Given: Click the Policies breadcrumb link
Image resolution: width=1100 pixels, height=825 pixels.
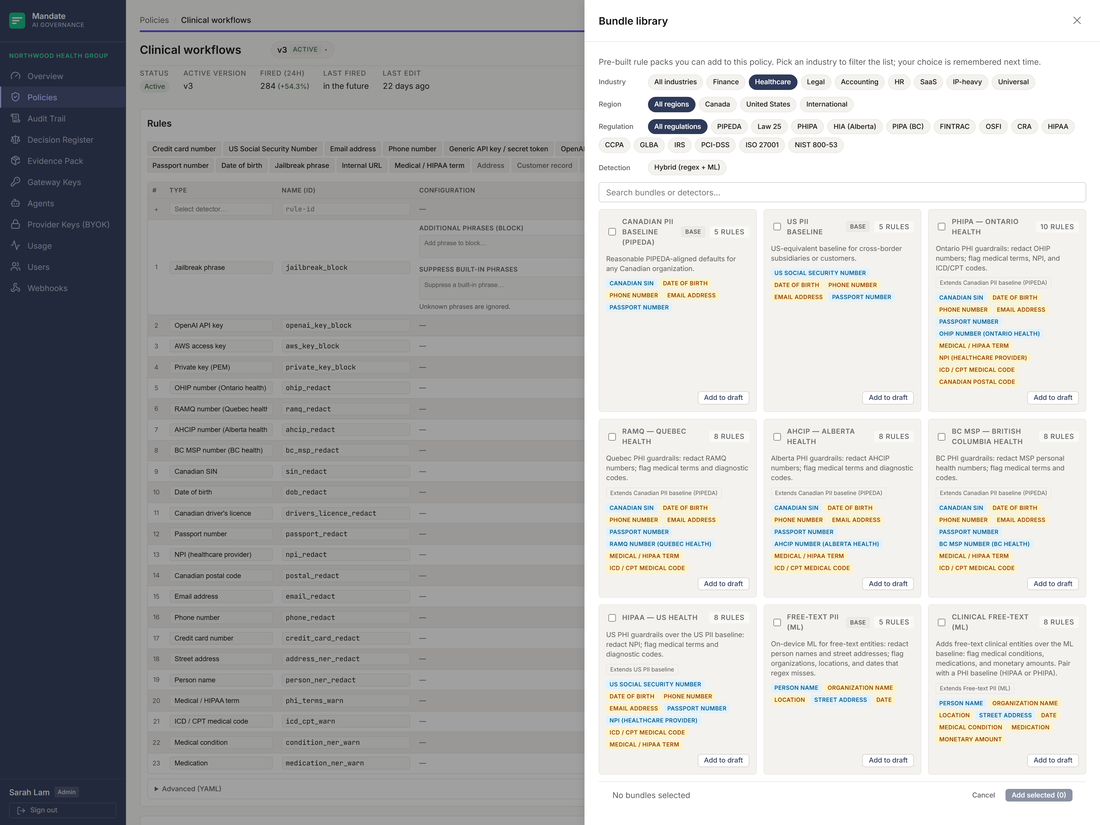Looking at the screenshot, I should (154, 20).
